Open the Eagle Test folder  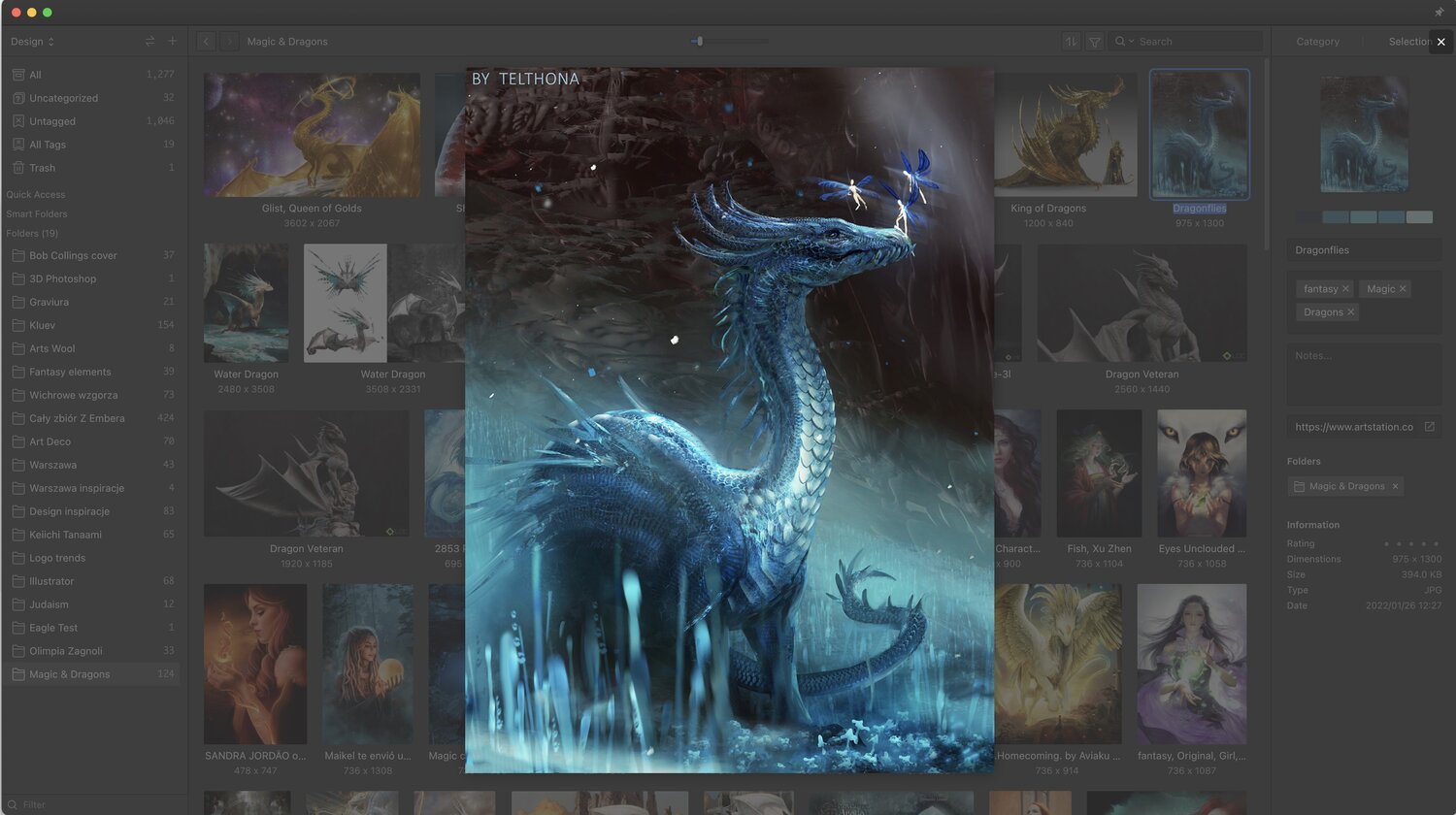point(91,628)
